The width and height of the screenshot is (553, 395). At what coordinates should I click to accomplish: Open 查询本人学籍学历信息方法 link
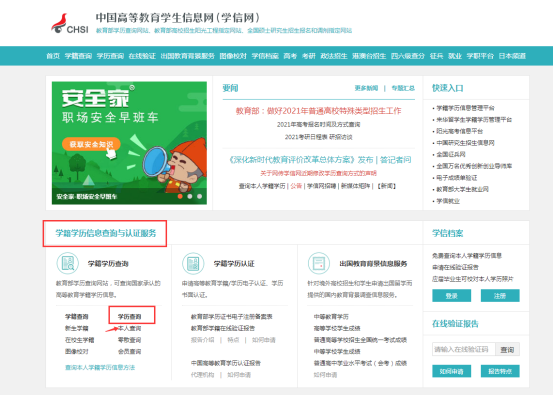tap(100, 367)
